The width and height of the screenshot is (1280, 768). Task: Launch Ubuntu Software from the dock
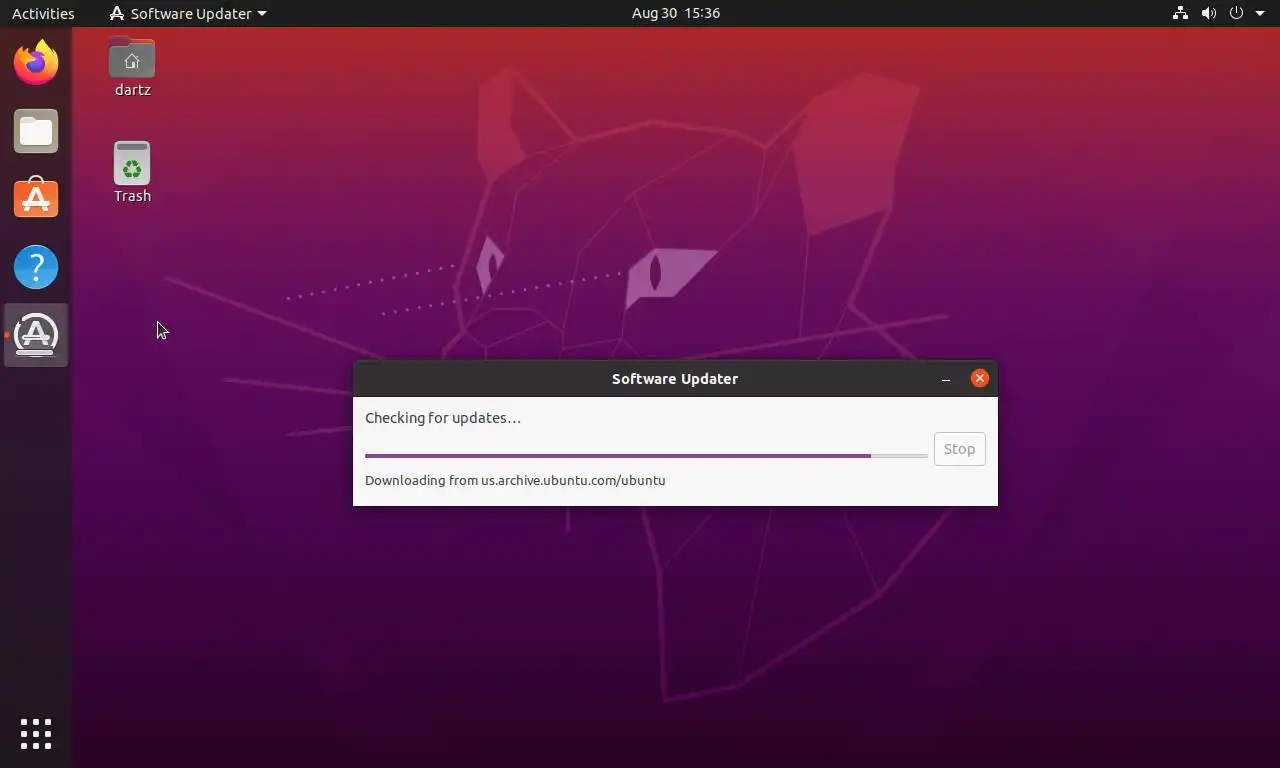(36, 199)
